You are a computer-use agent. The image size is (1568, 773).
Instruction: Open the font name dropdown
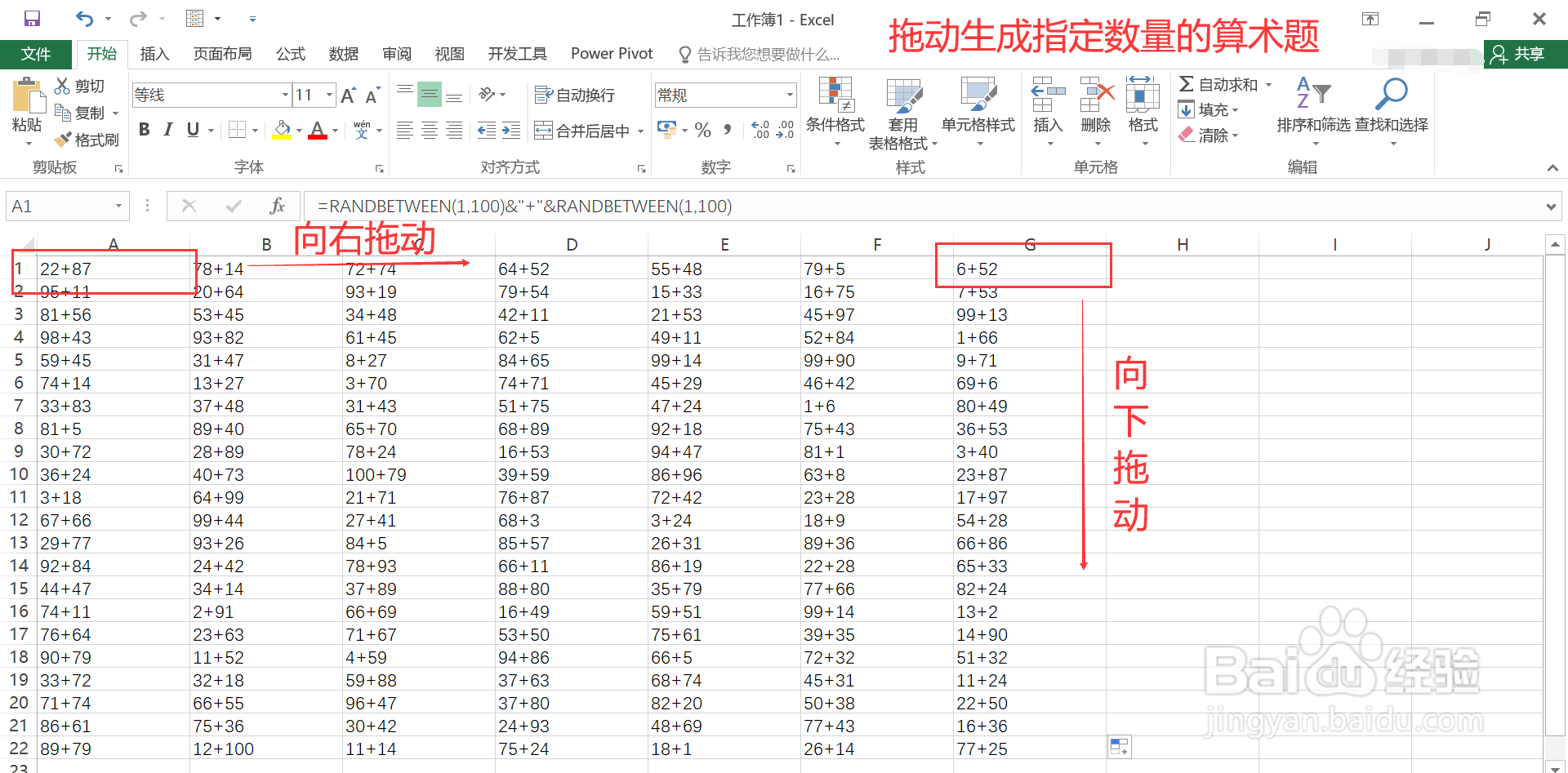[x=284, y=94]
